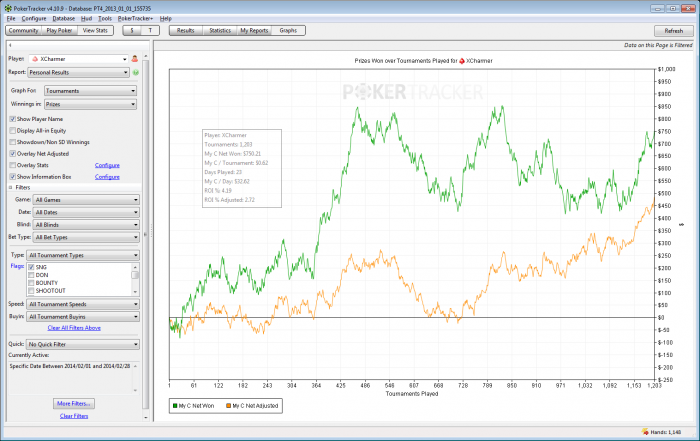The image size is (700, 441).
Task: Click the green My C Net Won legend swatch
Action: coord(175,406)
